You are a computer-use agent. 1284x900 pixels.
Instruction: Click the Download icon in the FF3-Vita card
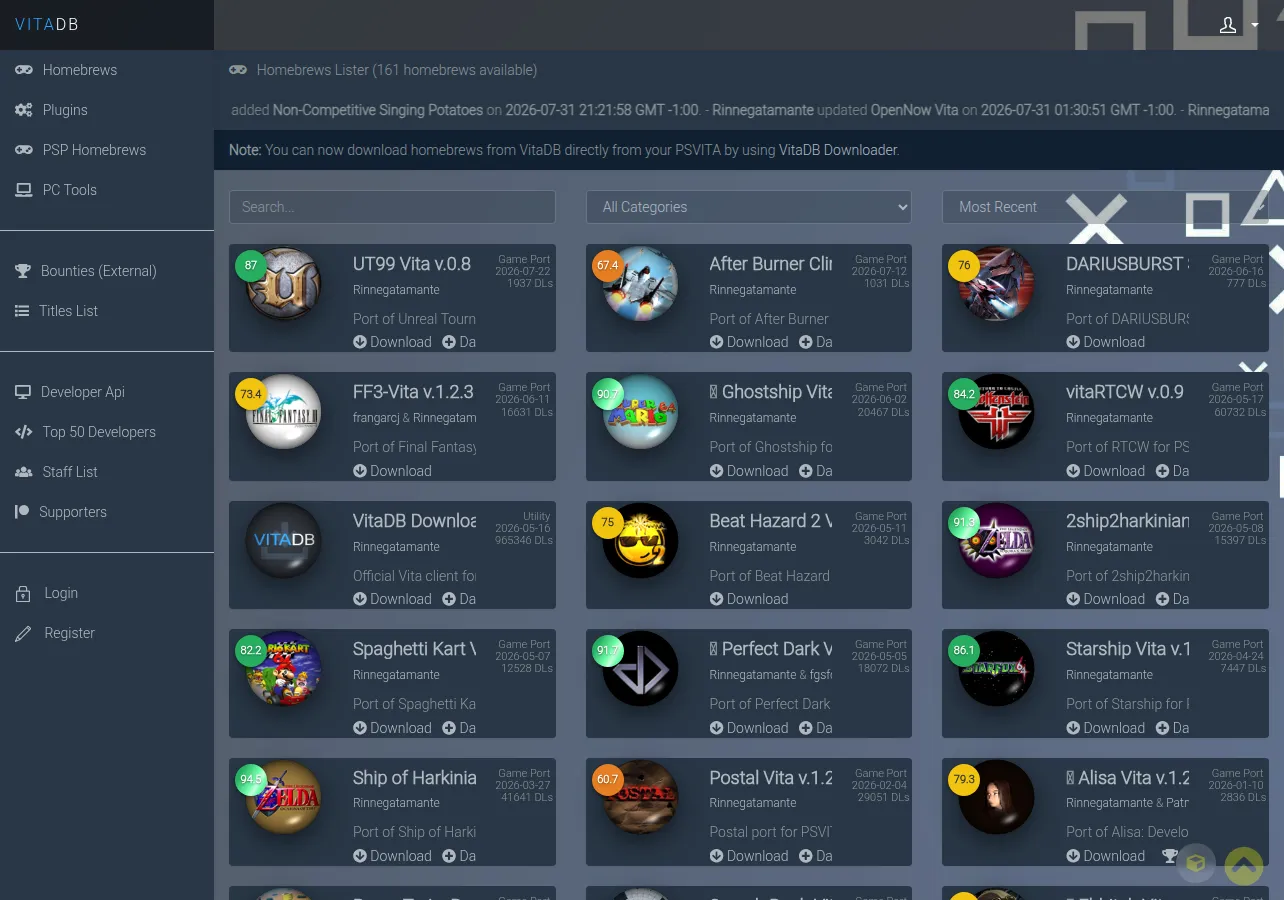(360, 471)
